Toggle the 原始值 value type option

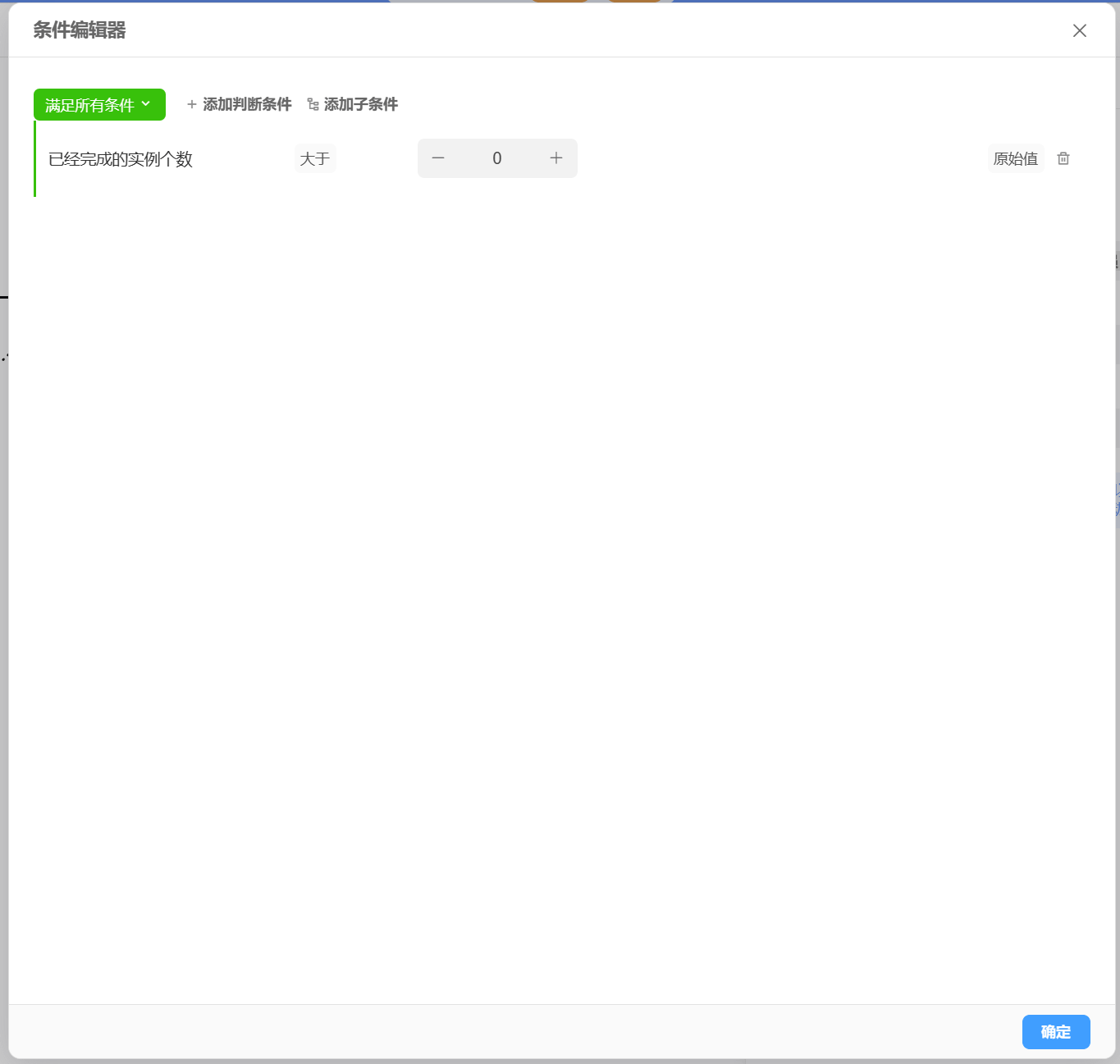pos(1015,158)
